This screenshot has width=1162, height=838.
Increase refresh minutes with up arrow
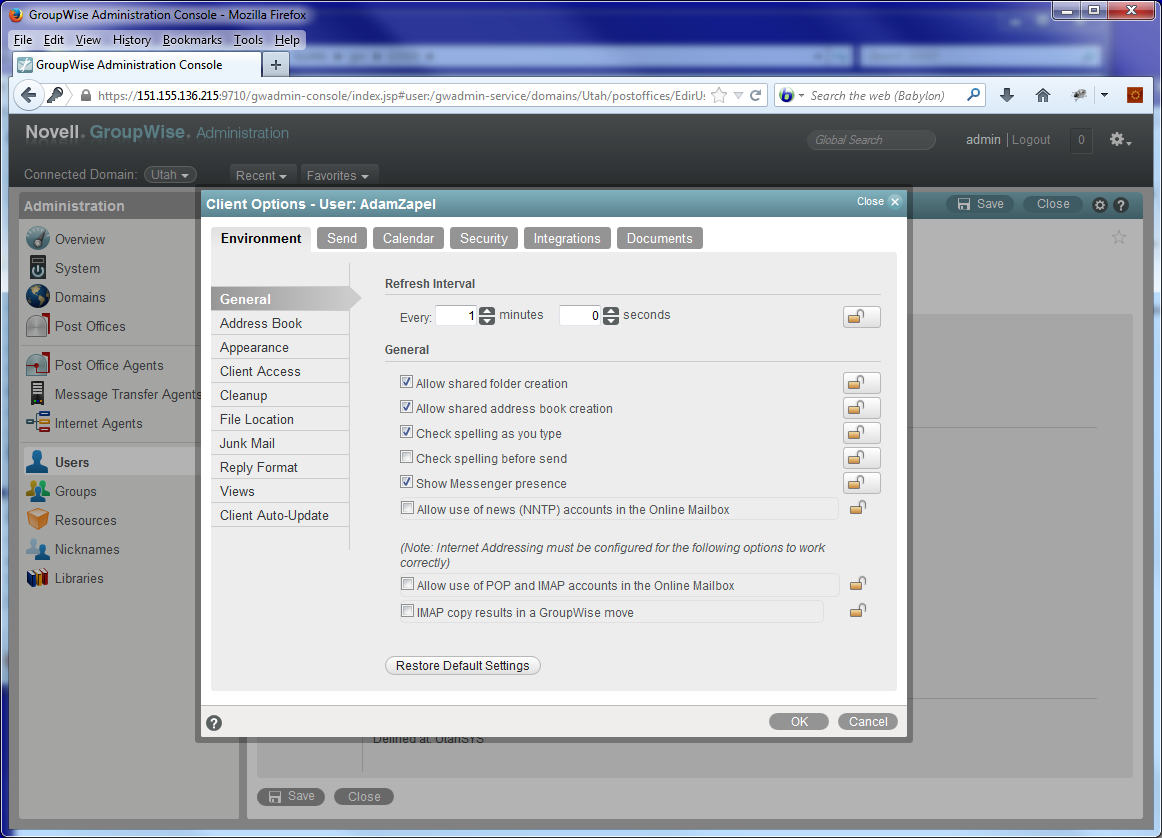point(487,311)
